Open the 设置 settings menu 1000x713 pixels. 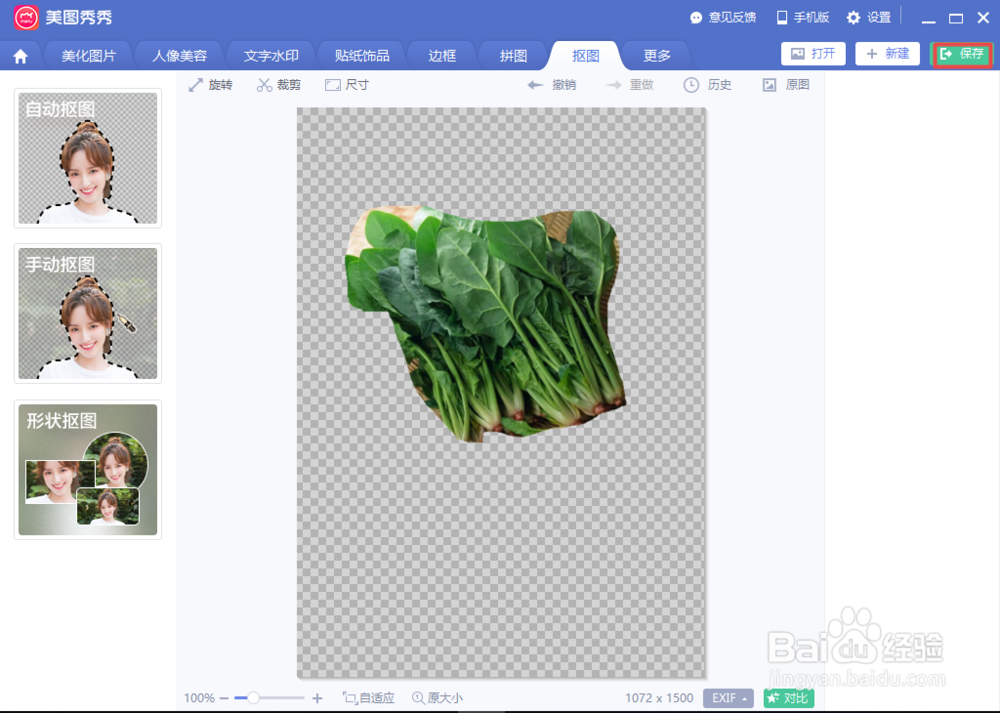tap(868, 16)
